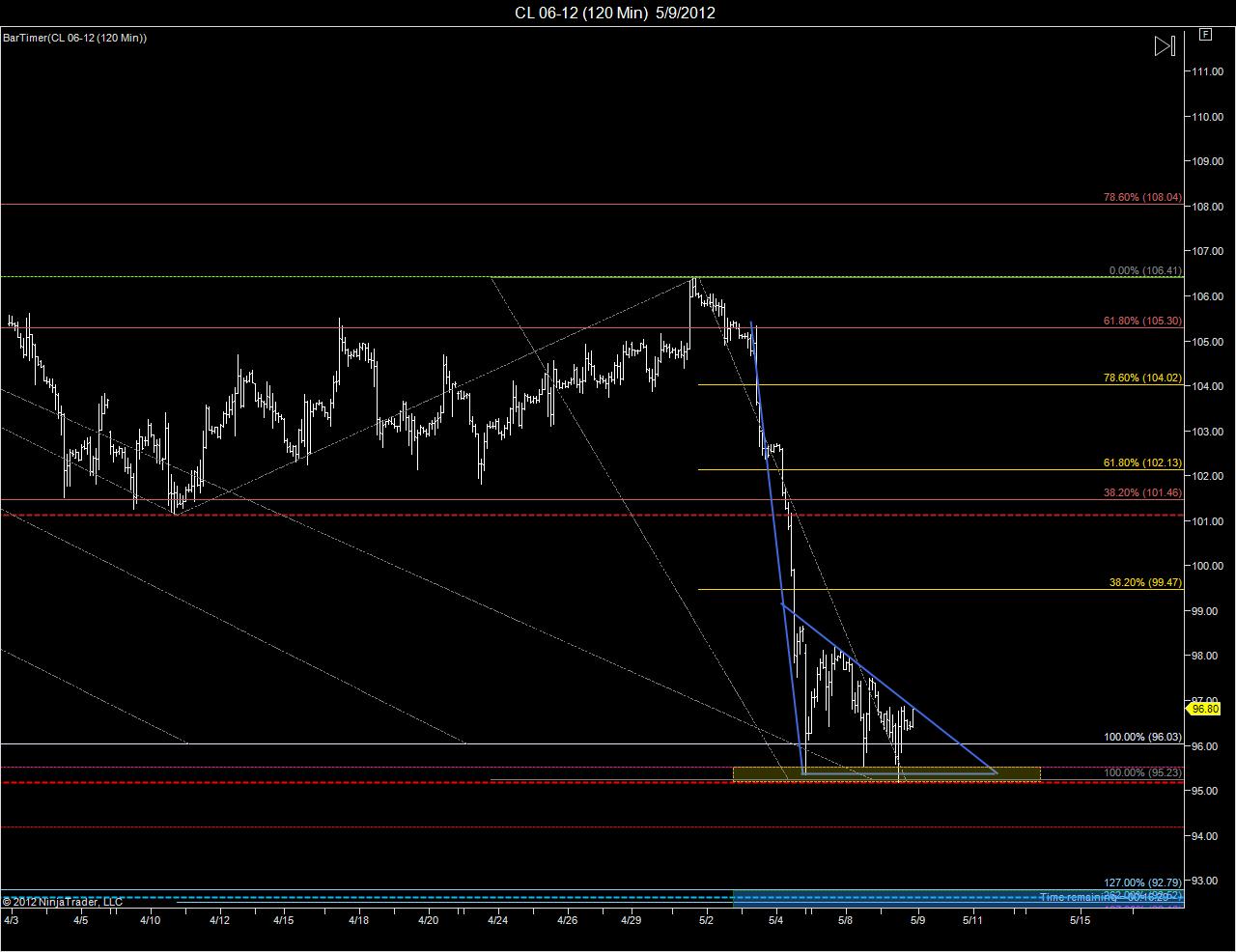Viewport: 1236px width, 952px height.
Task: Click the 100.00% (96.03) extension label
Action: (x=1142, y=737)
